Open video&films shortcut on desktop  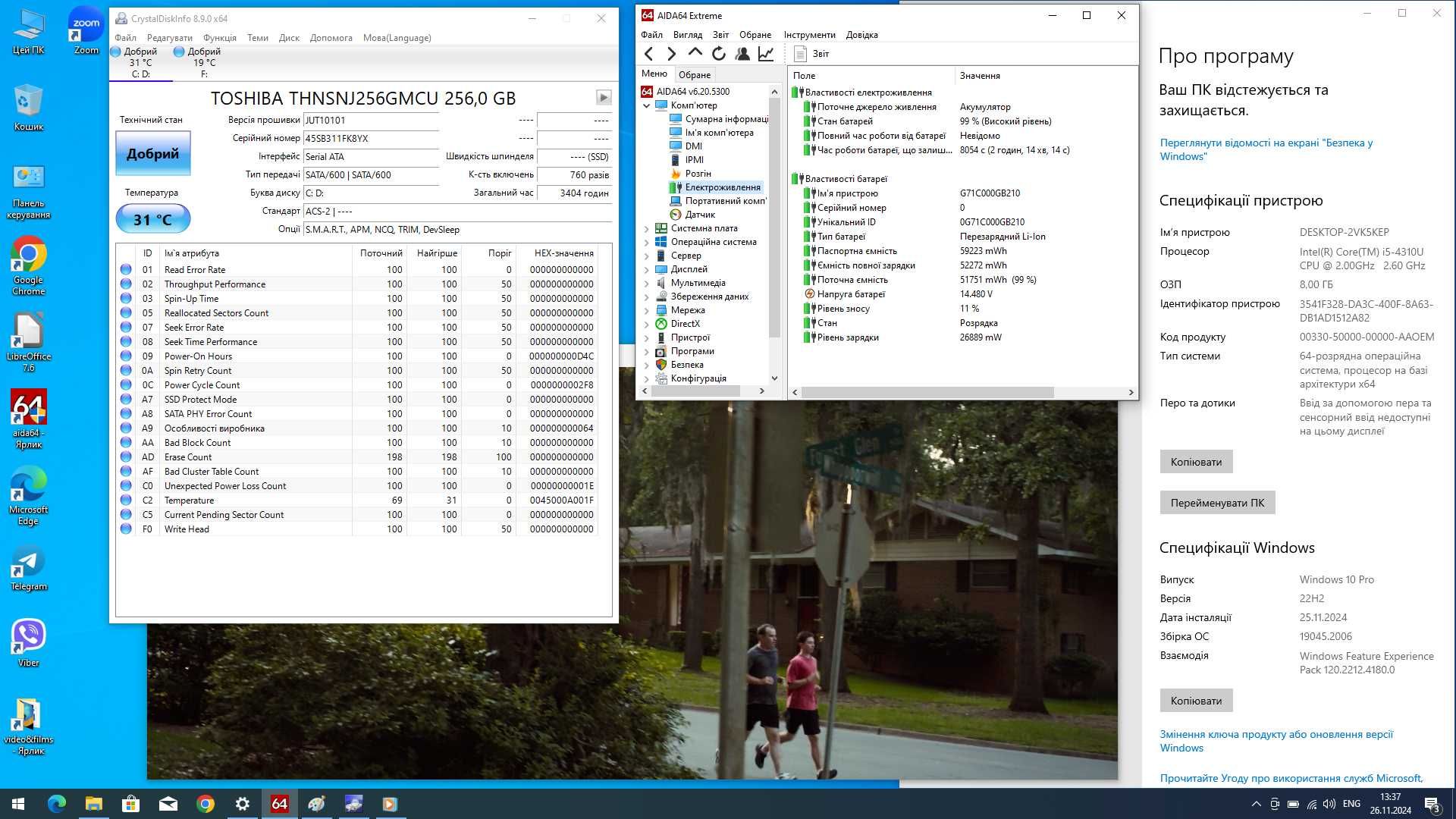tap(28, 726)
